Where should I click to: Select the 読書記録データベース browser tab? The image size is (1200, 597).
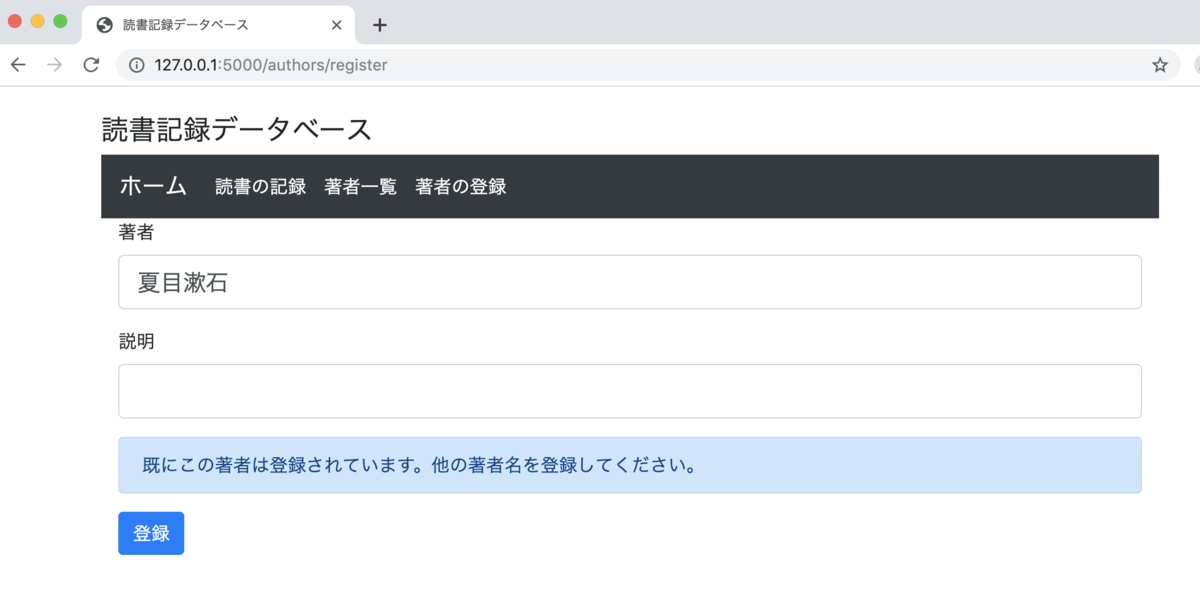[x=219, y=25]
